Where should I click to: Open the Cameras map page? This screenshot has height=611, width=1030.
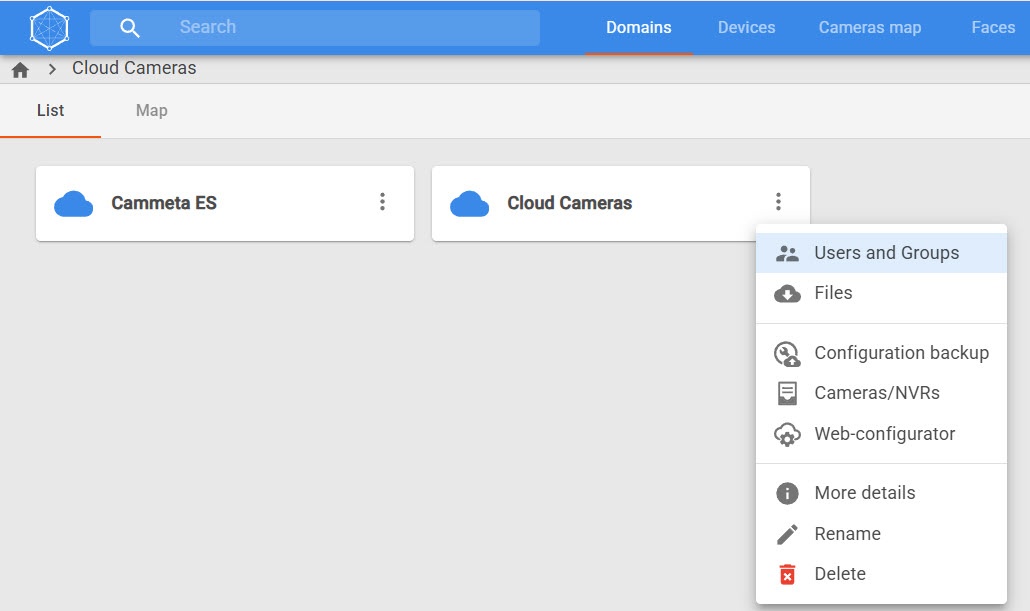pyautogui.click(x=869, y=28)
